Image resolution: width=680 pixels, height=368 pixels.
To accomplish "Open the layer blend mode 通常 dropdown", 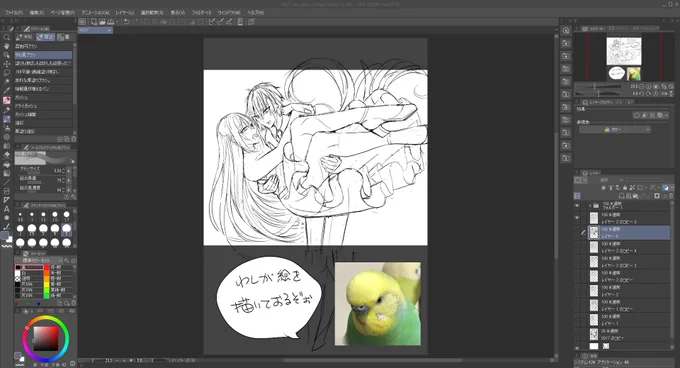I will click(611, 180).
